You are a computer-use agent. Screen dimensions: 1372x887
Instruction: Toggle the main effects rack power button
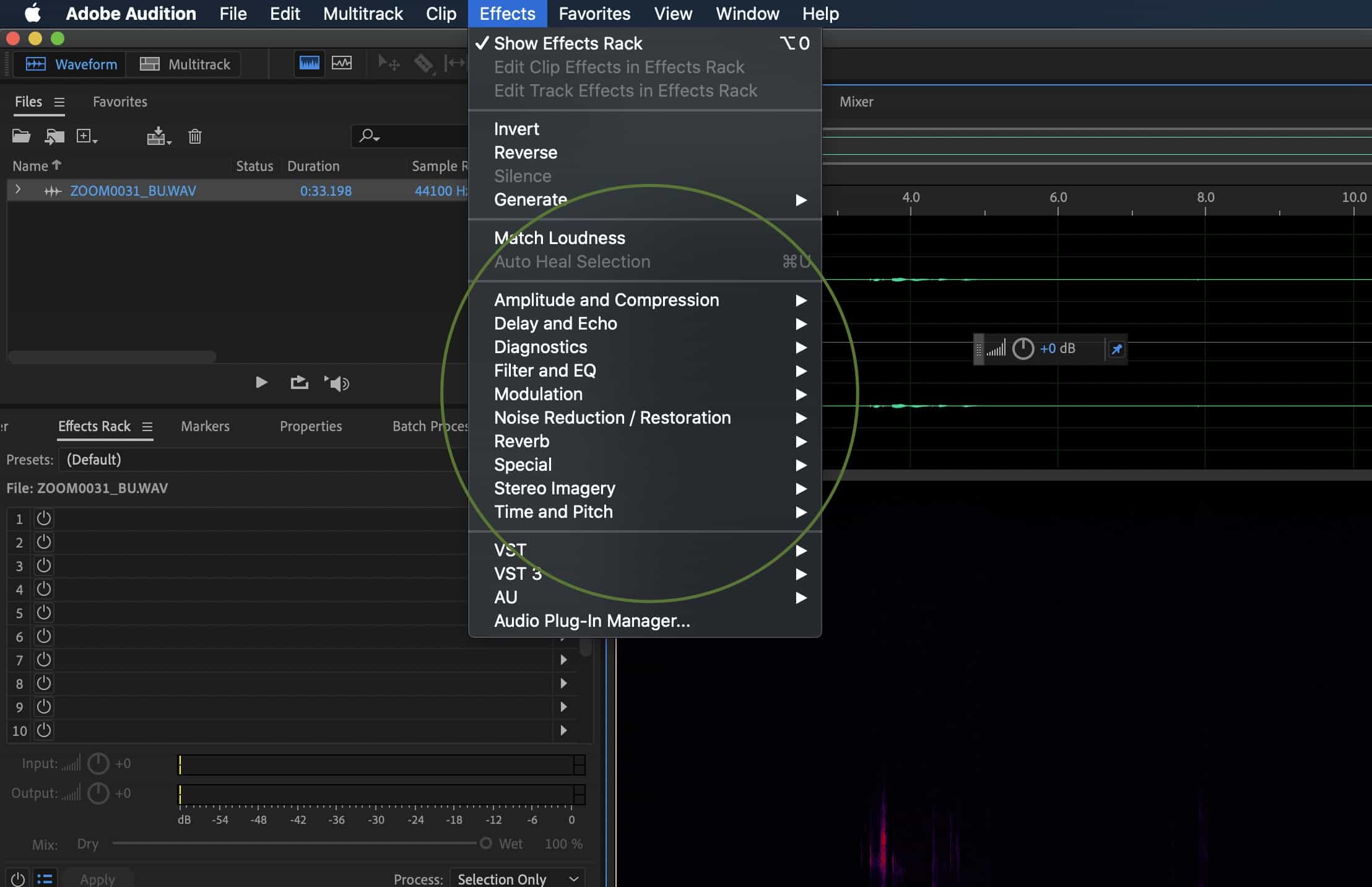[x=18, y=878]
